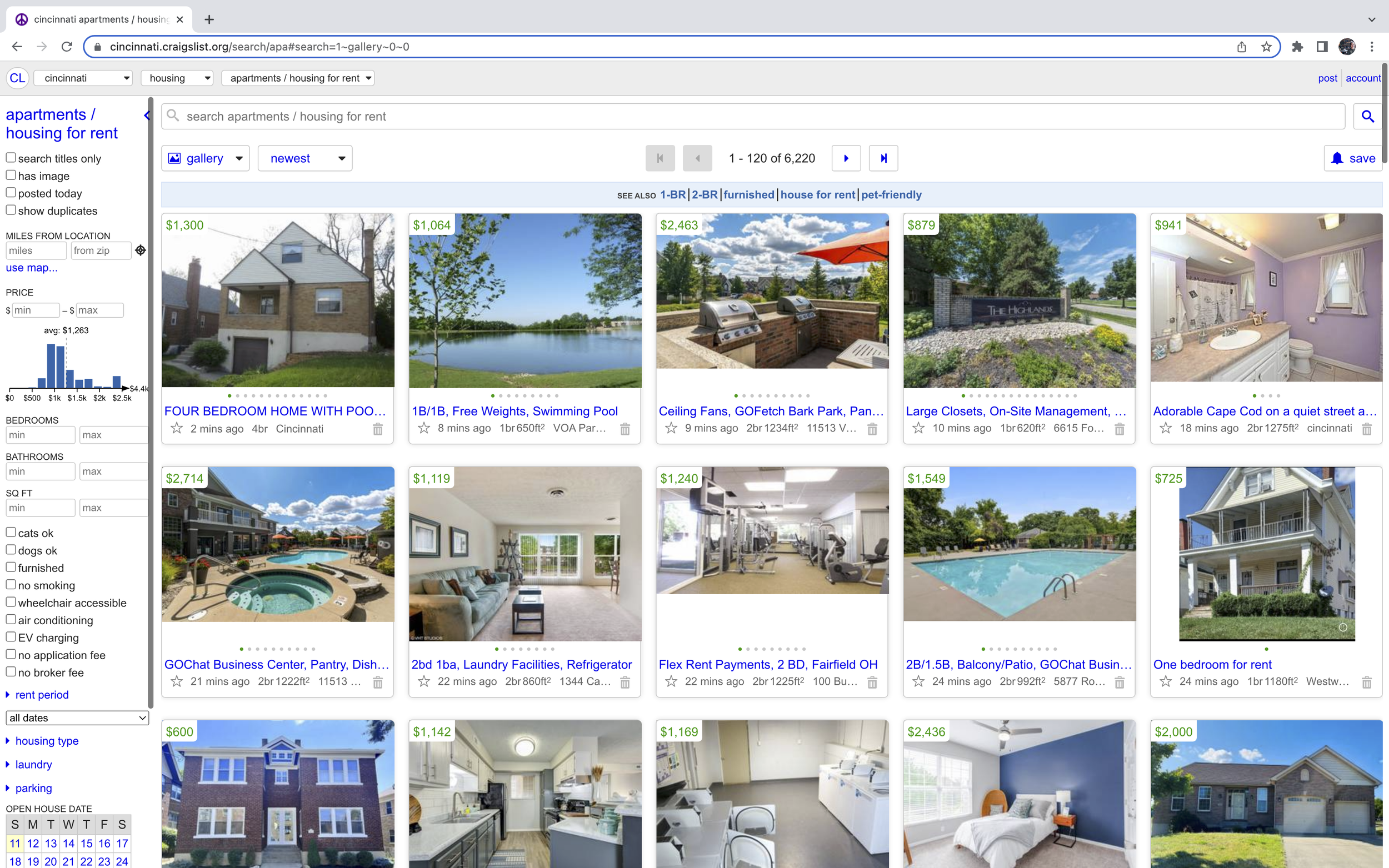The width and height of the screenshot is (1389, 868).
Task: Go to next results page arrow
Action: pos(845,158)
